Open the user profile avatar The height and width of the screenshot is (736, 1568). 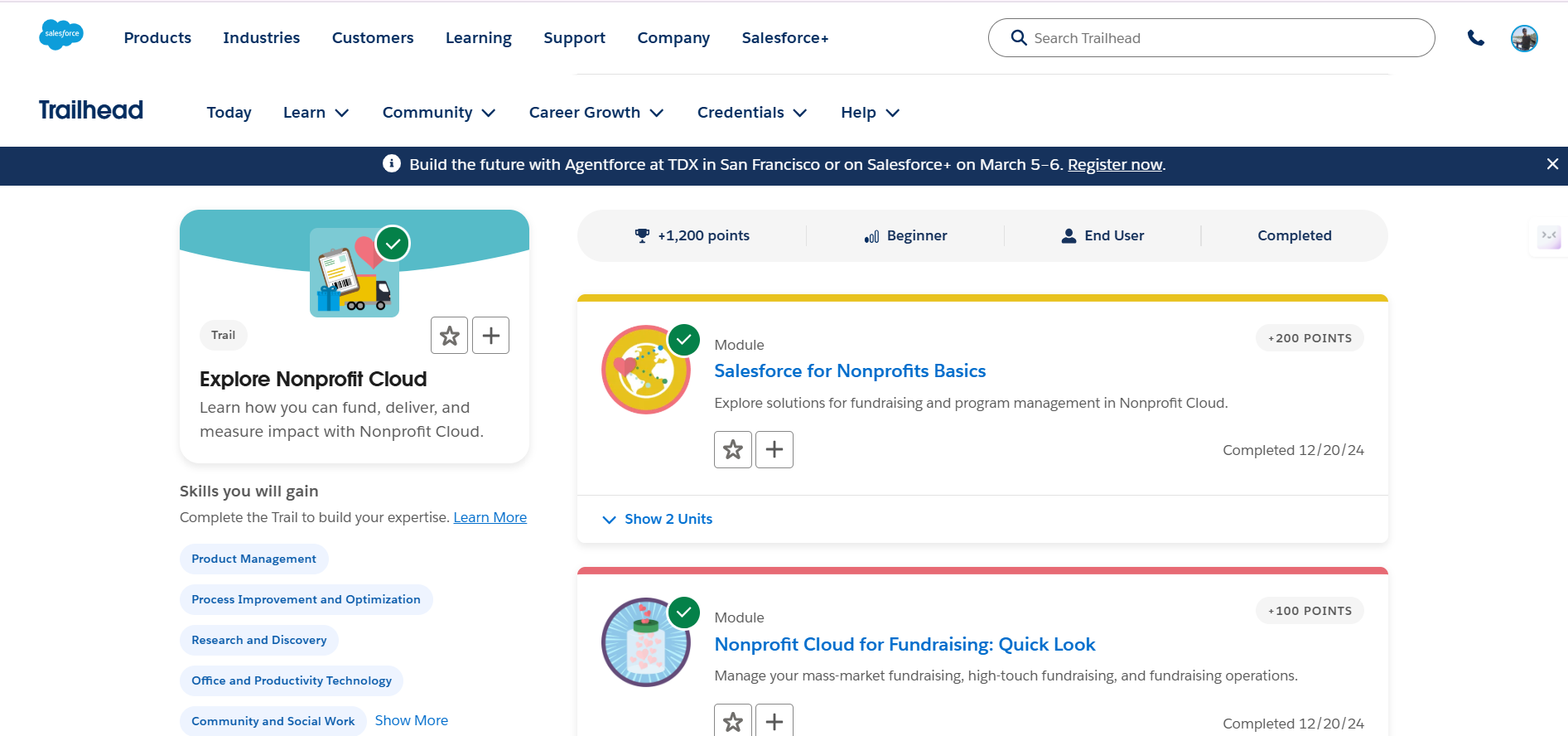(x=1524, y=38)
